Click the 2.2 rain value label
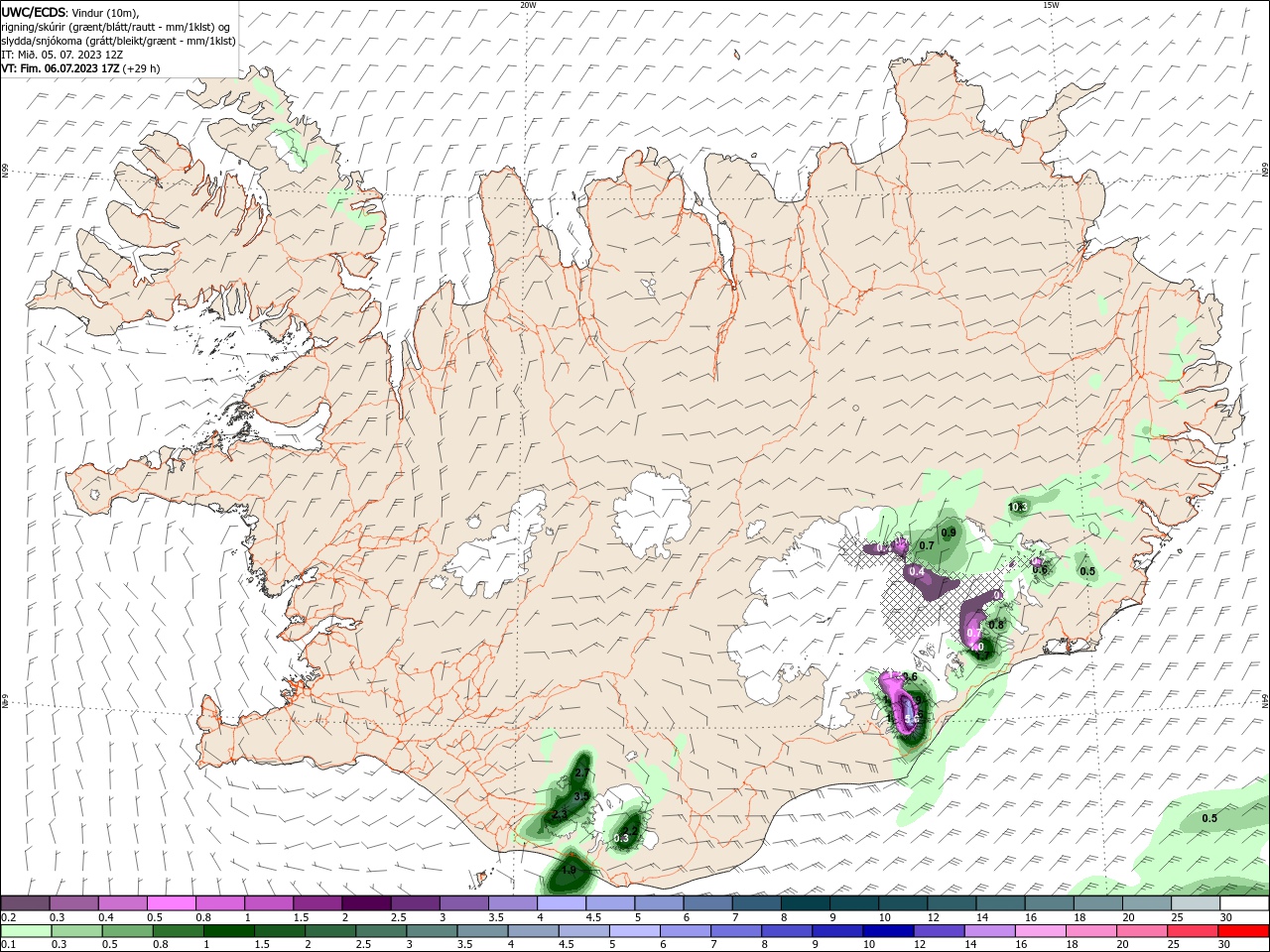Screen dimensions: 1270x952 (629, 831)
